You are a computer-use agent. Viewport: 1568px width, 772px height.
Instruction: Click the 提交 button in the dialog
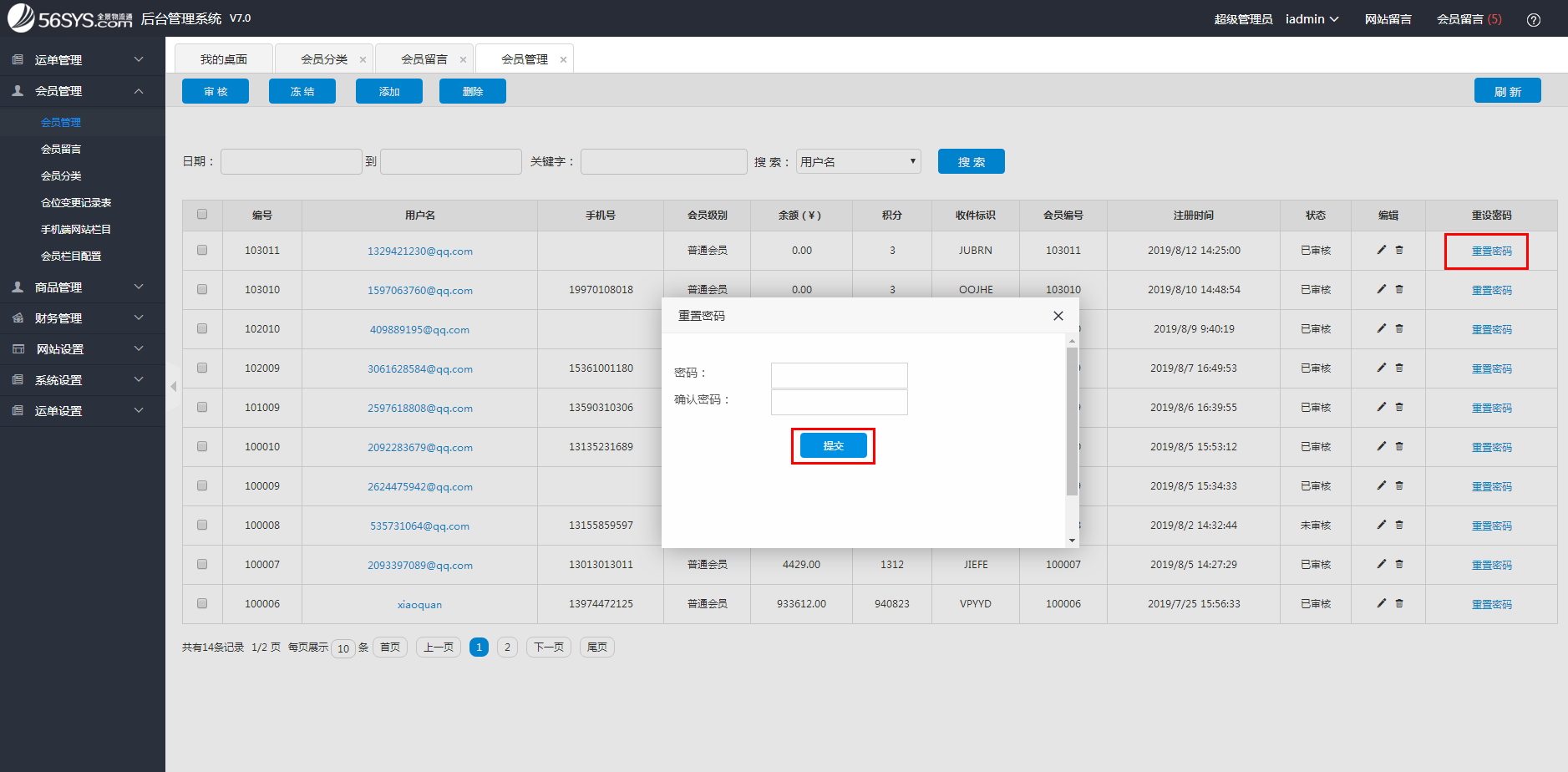pyautogui.click(x=832, y=445)
